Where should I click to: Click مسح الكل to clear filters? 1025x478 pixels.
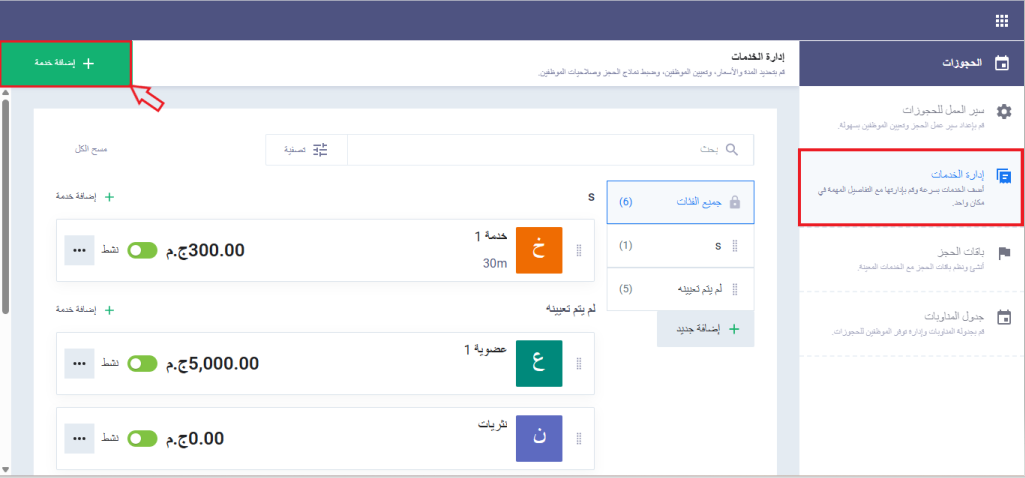coord(91,149)
